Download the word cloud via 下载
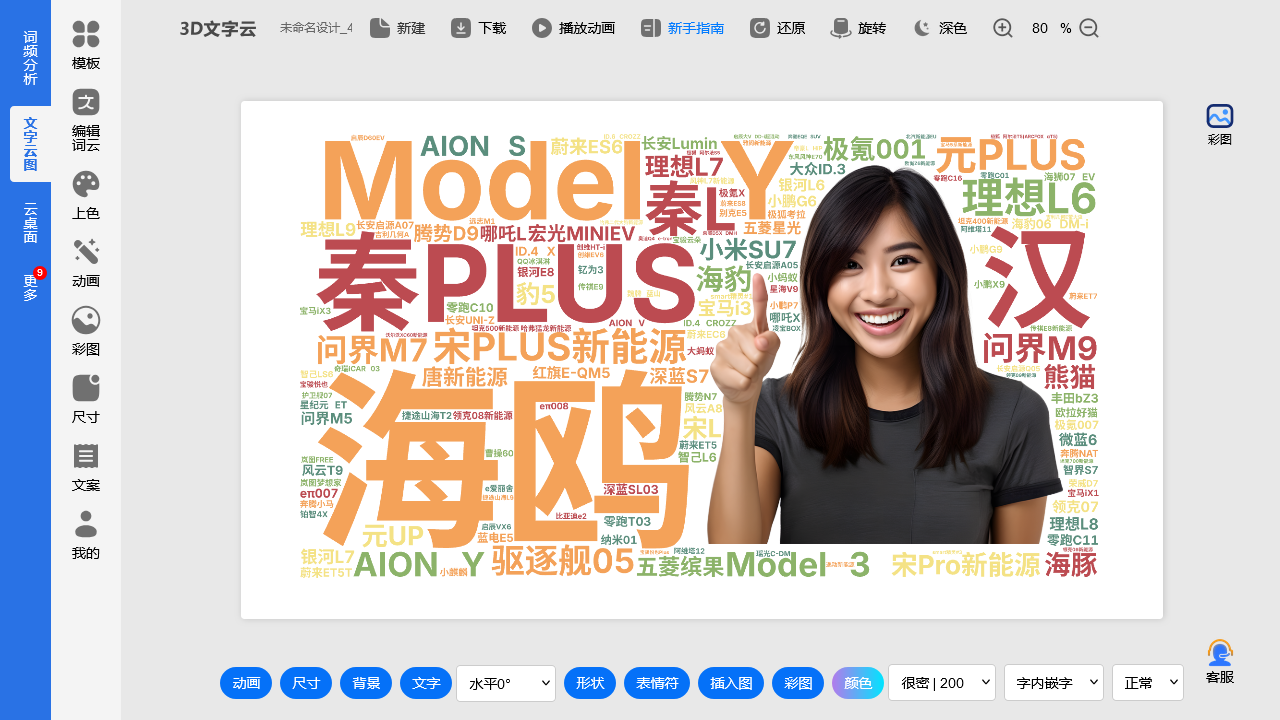Image resolution: width=1280 pixels, height=720 pixels. tap(478, 28)
